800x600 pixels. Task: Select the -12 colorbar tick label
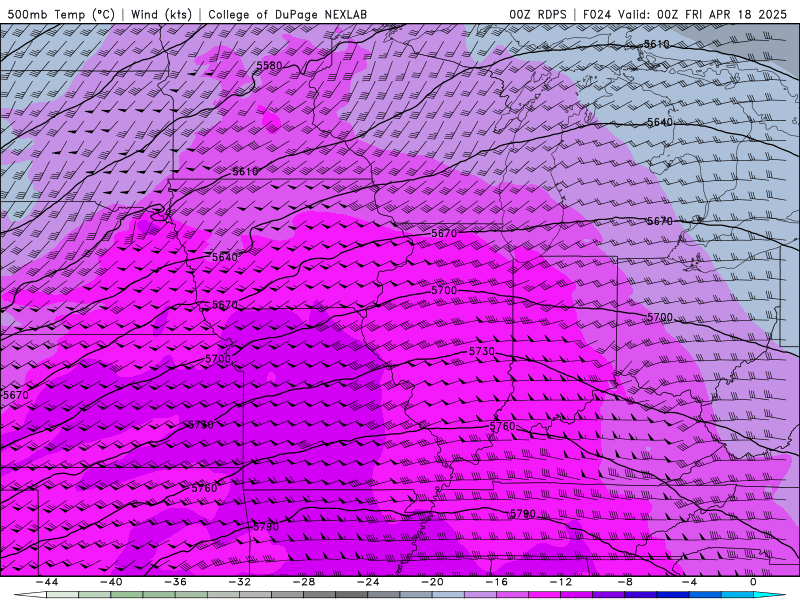pos(561,582)
